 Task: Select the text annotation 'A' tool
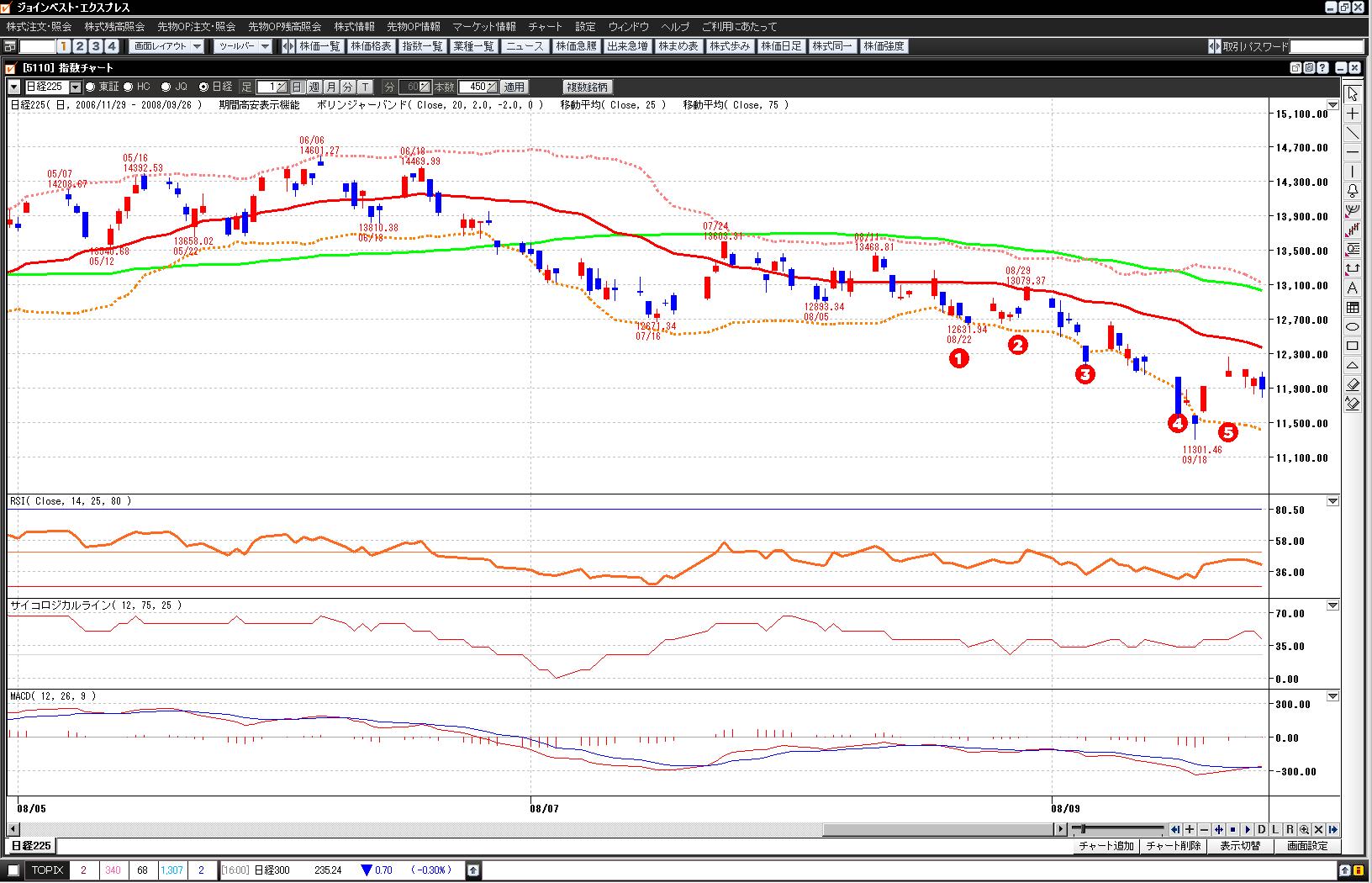[x=1353, y=288]
